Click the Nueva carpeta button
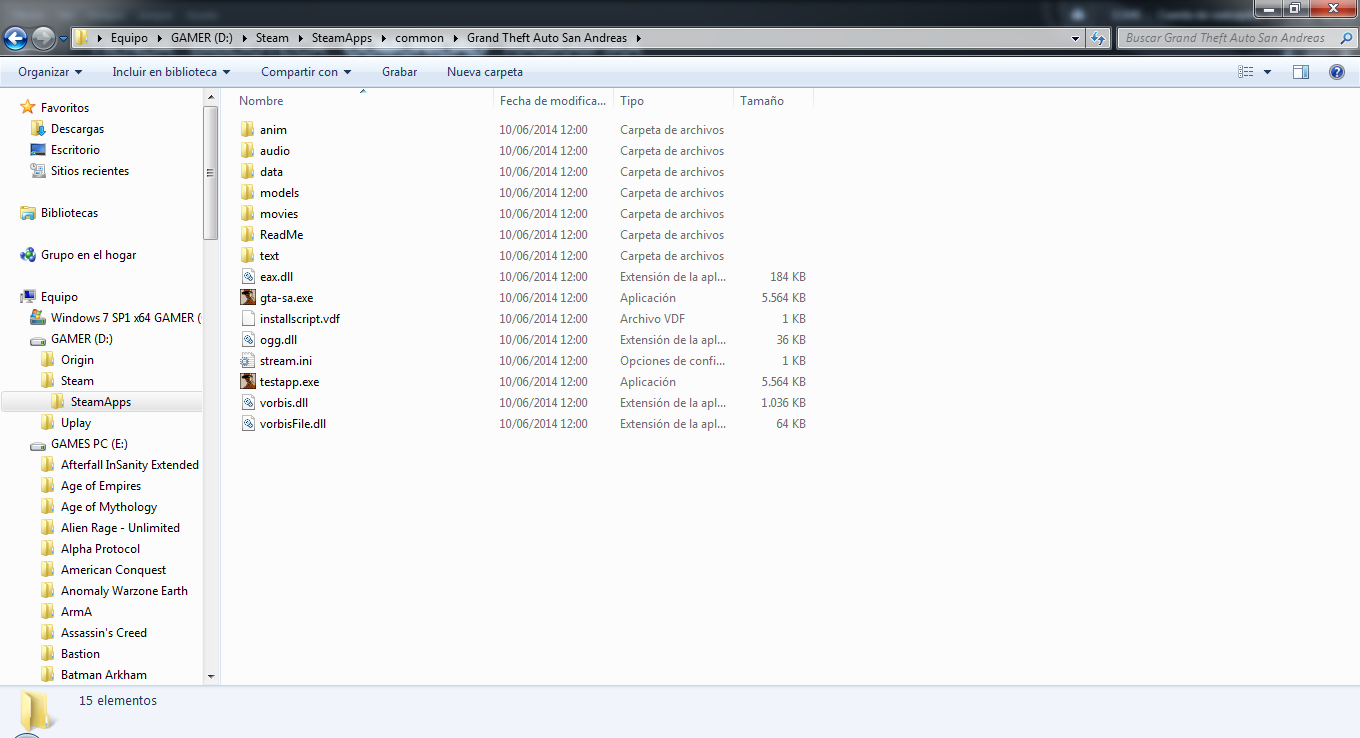Screen dimensions: 1360x738 [x=485, y=72]
